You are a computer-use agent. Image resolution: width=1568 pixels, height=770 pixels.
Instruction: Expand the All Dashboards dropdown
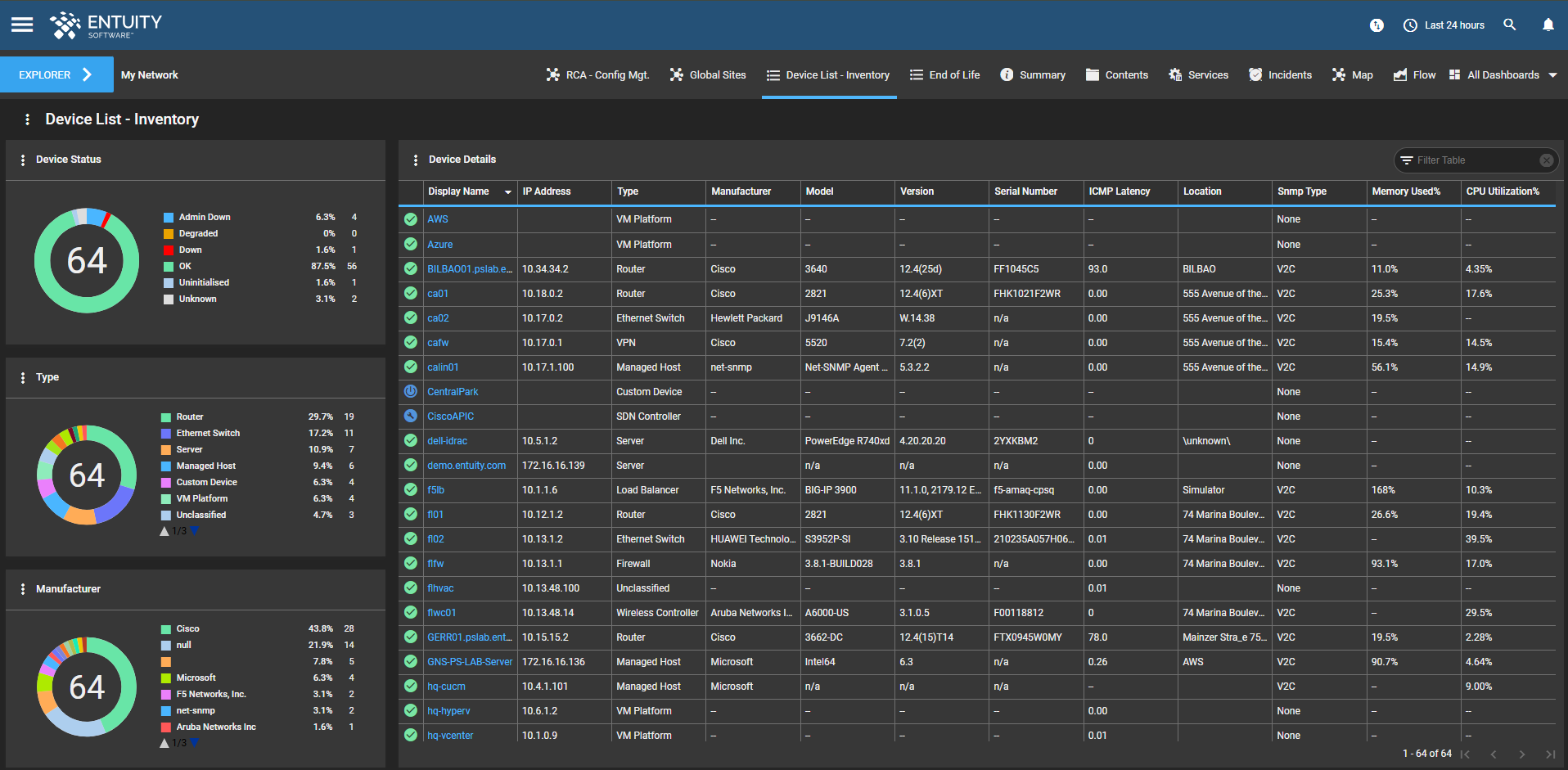click(x=1503, y=74)
